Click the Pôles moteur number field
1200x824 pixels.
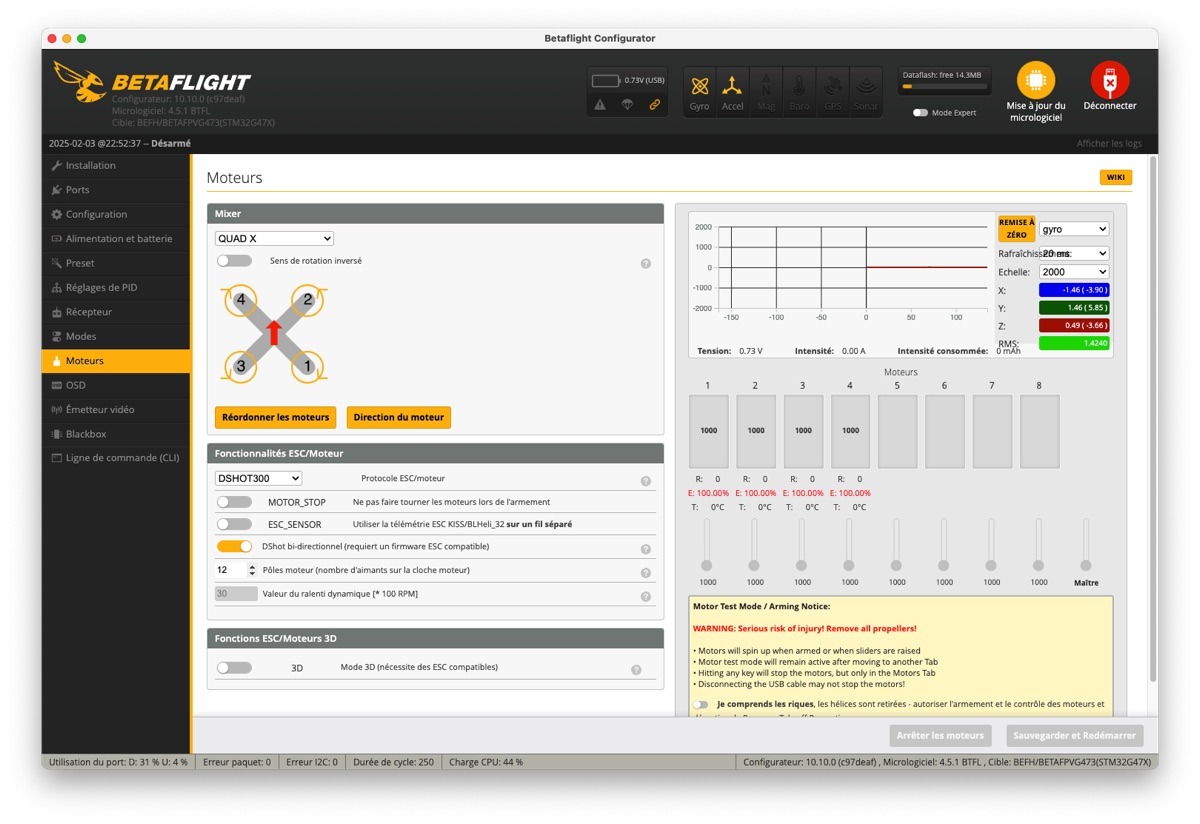pyautogui.click(x=237, y=570)
